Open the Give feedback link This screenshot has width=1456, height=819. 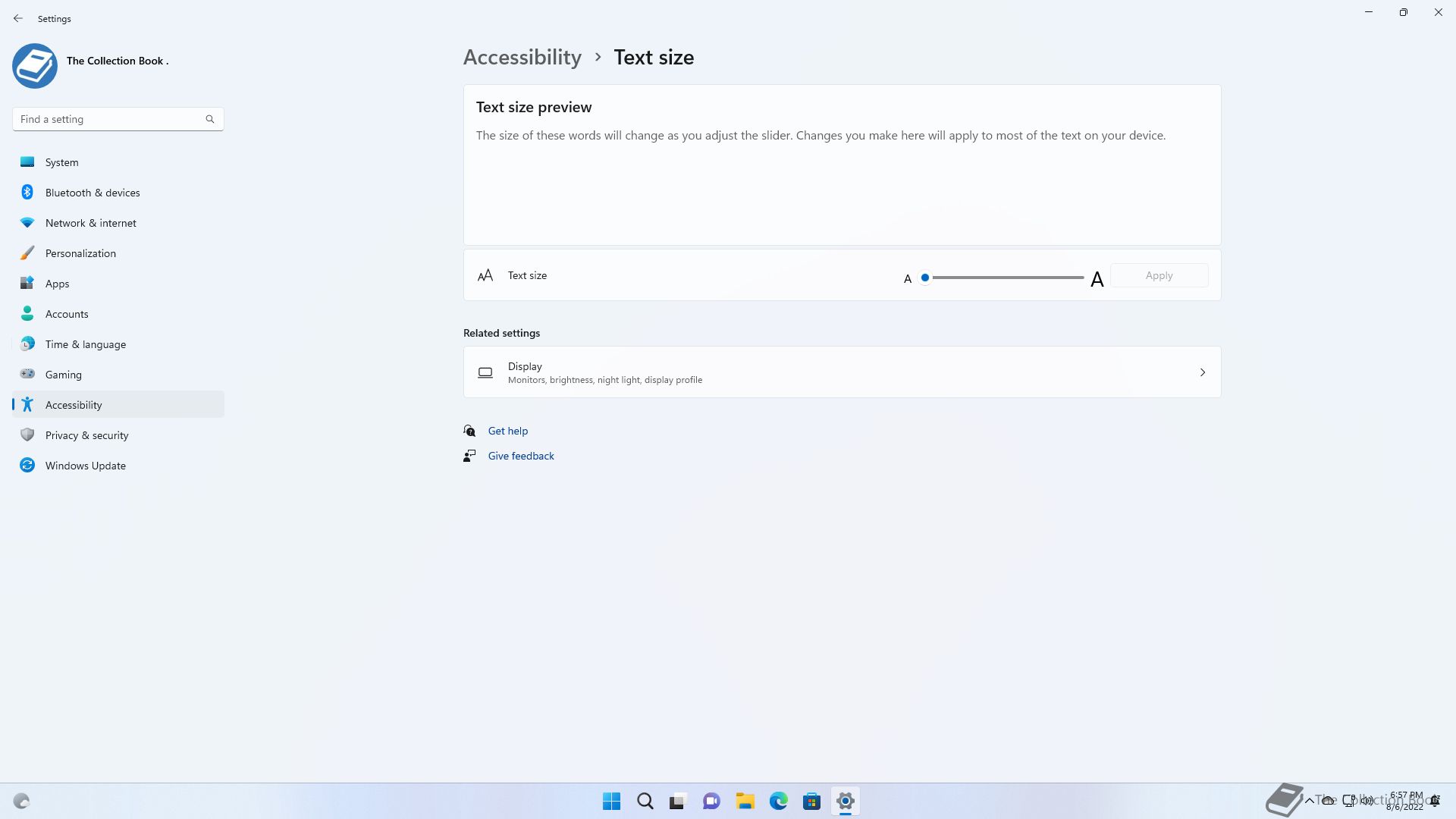tap(520, 456)
